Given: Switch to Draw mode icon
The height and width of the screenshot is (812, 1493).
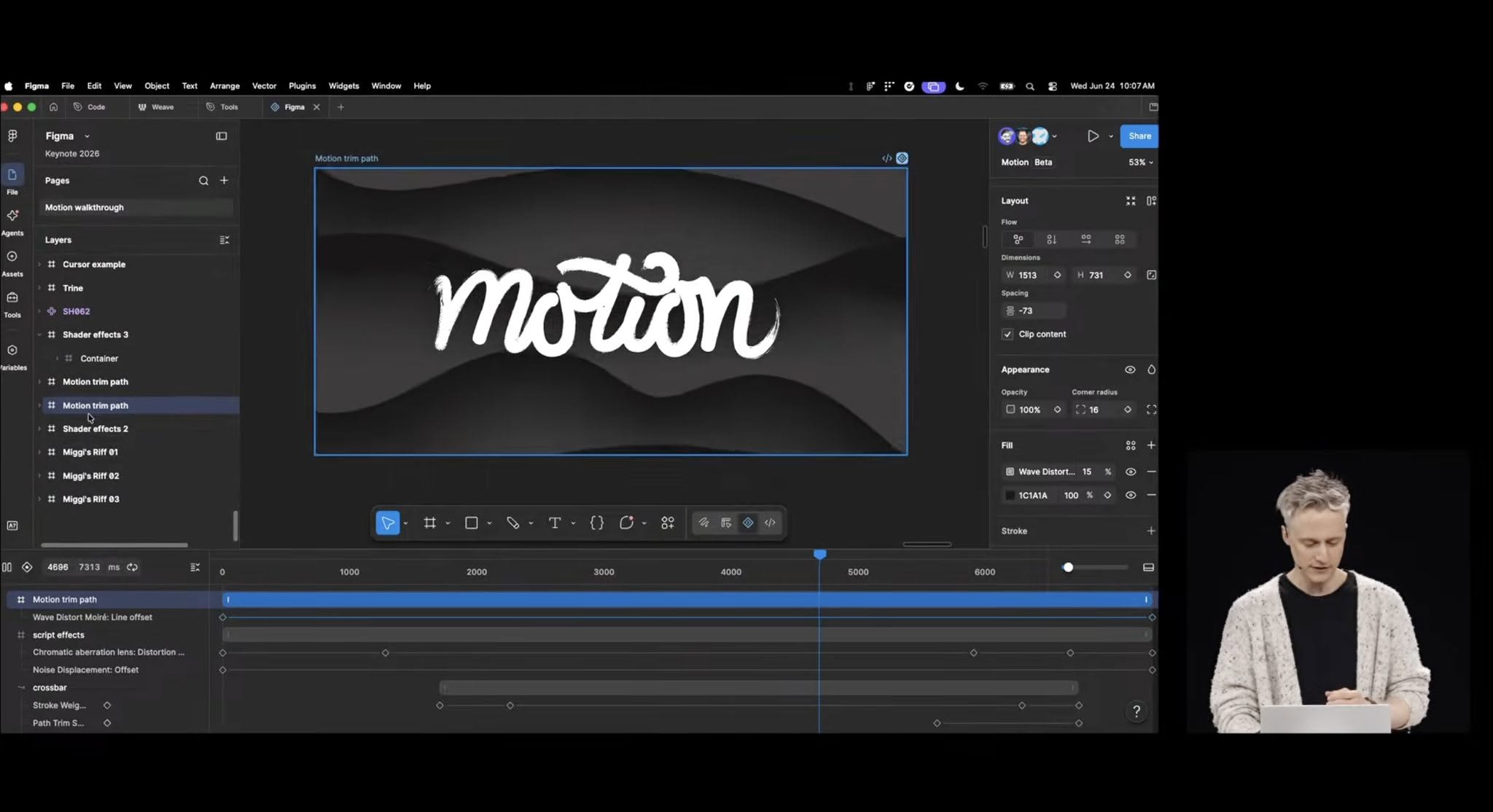Looking at the screenshot, I should tap(703, 523).
